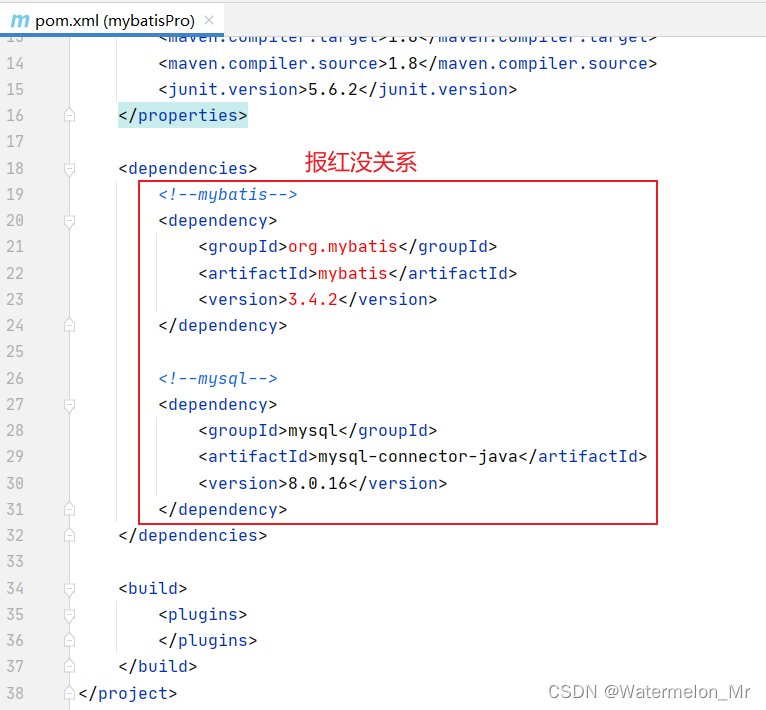Click the highlighted closing properties tag
Viewport: 766px width, 710px height.
click(183, 116)
